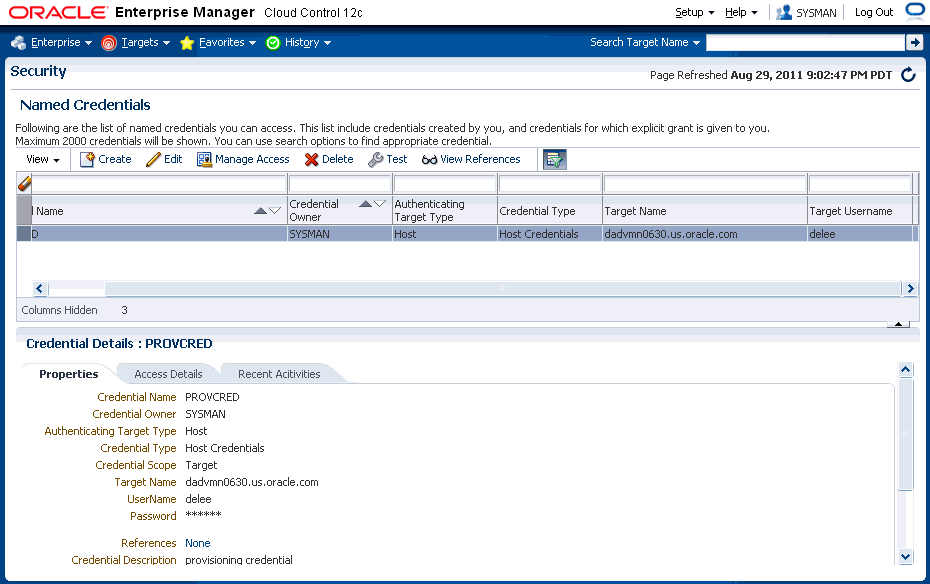Click the SYSMAN user link
Screen dimensions: 930x584
[x=816, y=13]
